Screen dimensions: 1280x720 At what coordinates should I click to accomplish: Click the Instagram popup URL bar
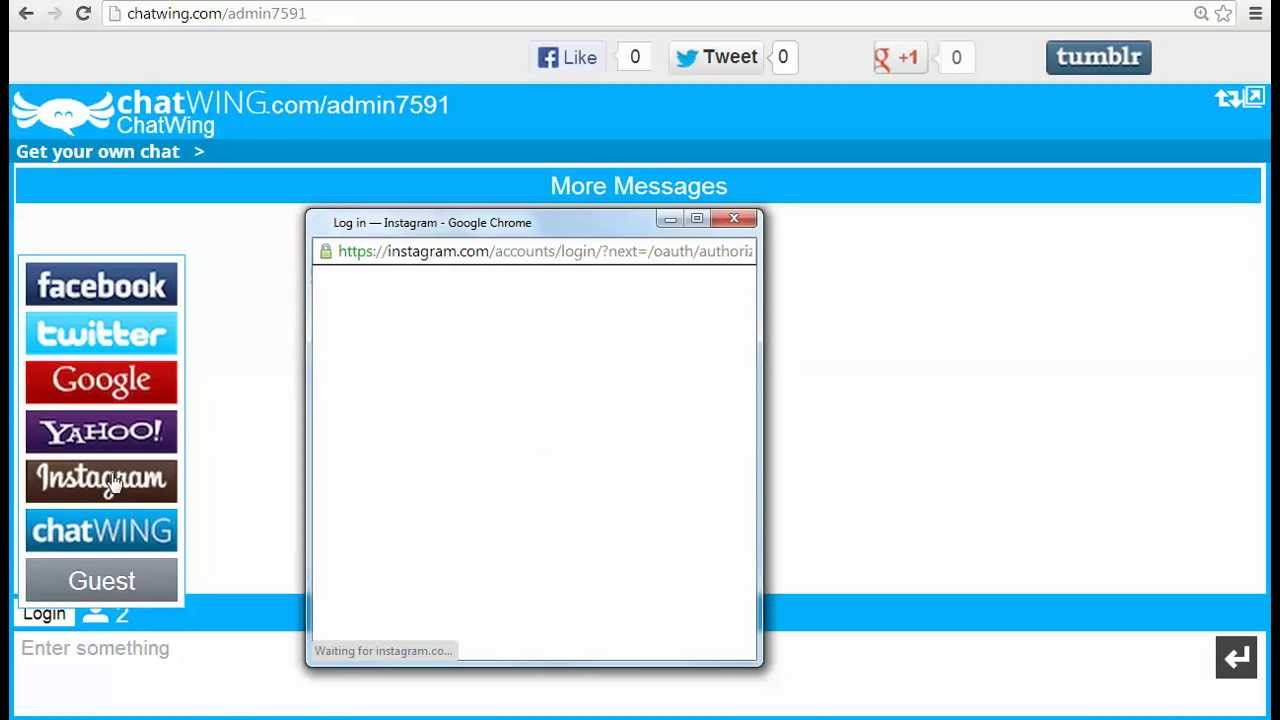[x=535, y=251]
